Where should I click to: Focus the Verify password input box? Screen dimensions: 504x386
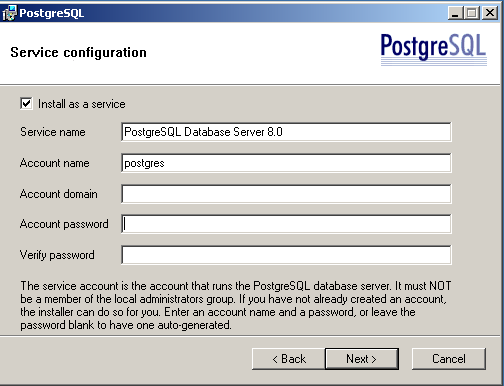point(286,255)
